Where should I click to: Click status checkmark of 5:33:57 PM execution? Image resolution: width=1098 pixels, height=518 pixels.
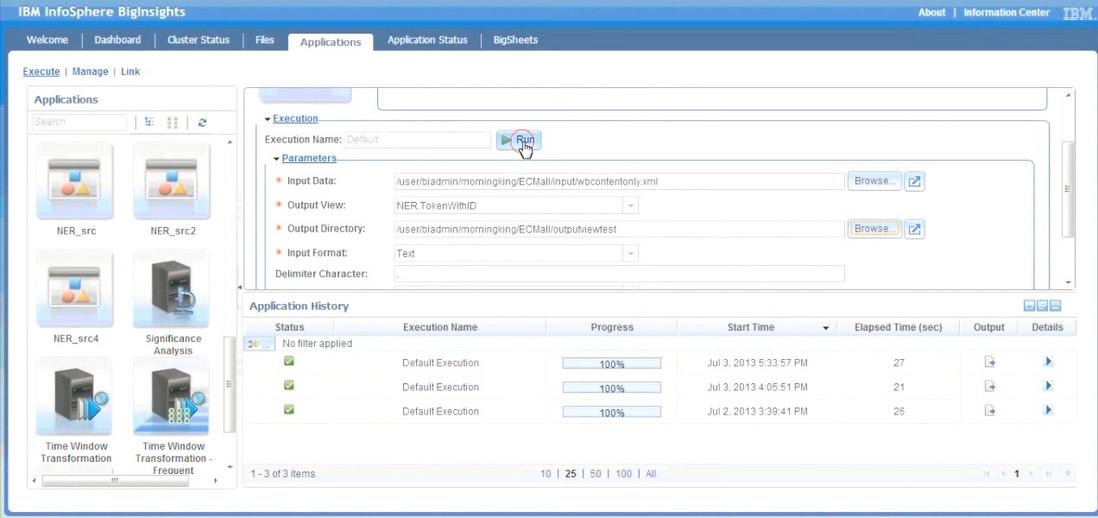point(289,361)
